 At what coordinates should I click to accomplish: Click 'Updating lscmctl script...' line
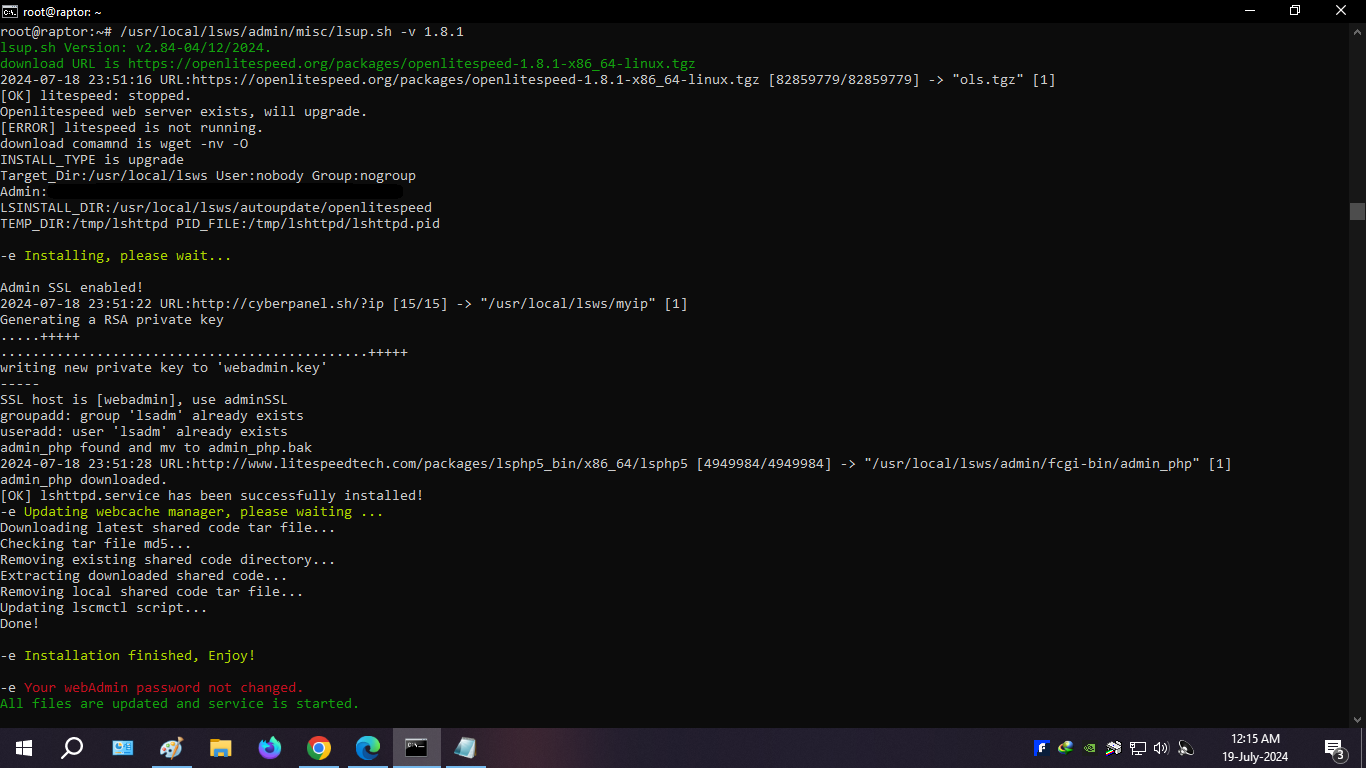tap(104, 608)
